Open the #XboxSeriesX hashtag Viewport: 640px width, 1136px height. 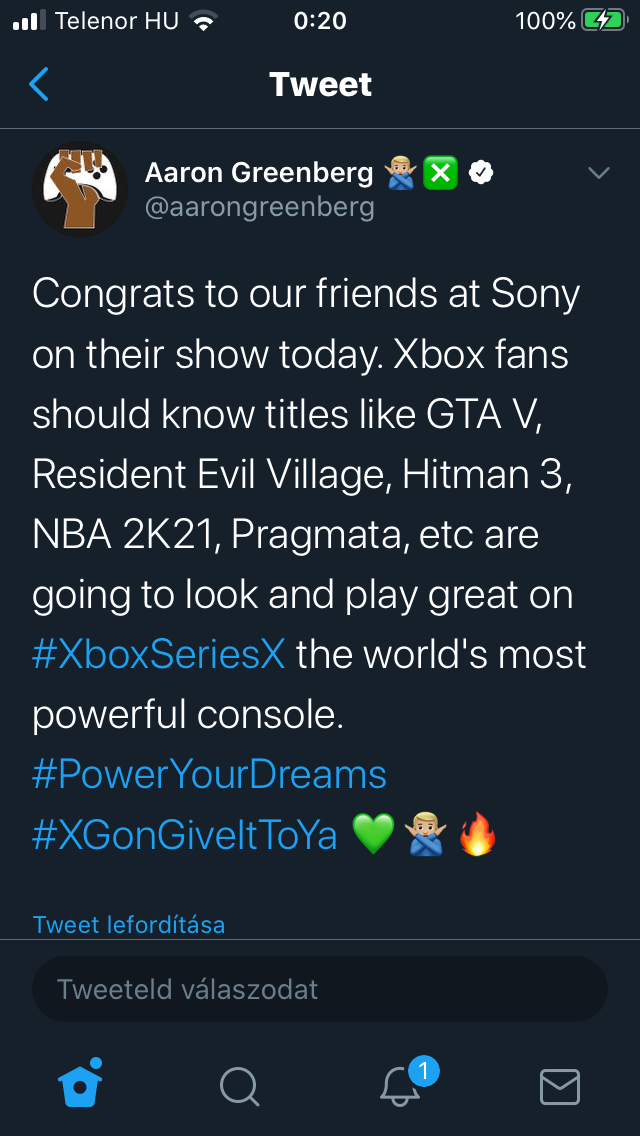(159, 654)
